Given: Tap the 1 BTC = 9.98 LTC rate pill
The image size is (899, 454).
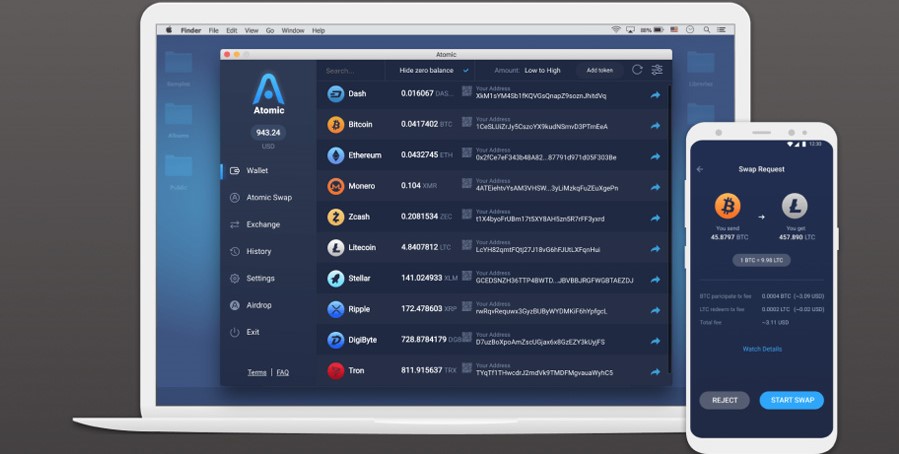Looking at the screenshot, I should (761, 260).
